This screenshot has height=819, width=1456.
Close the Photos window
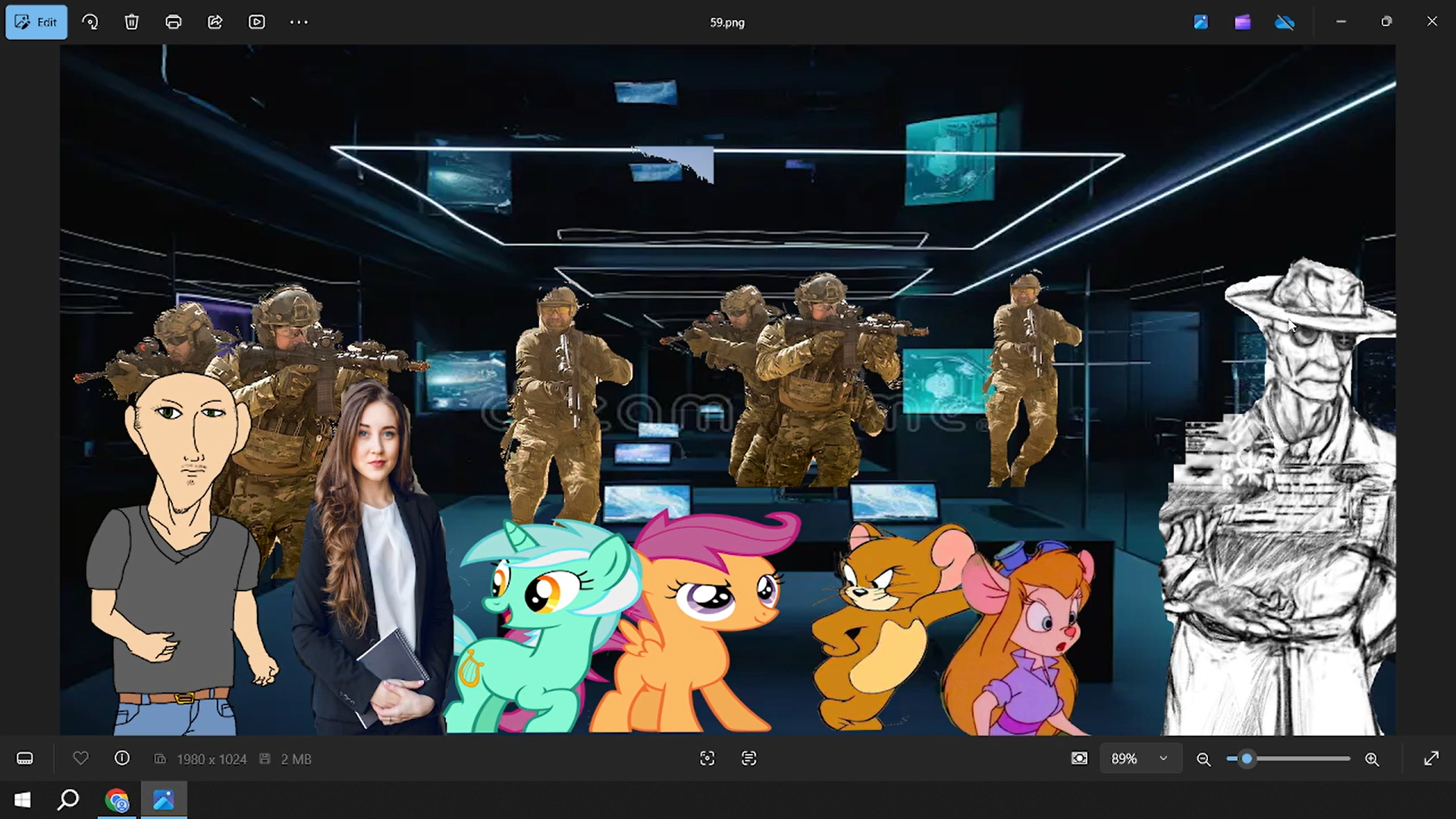1432,22
